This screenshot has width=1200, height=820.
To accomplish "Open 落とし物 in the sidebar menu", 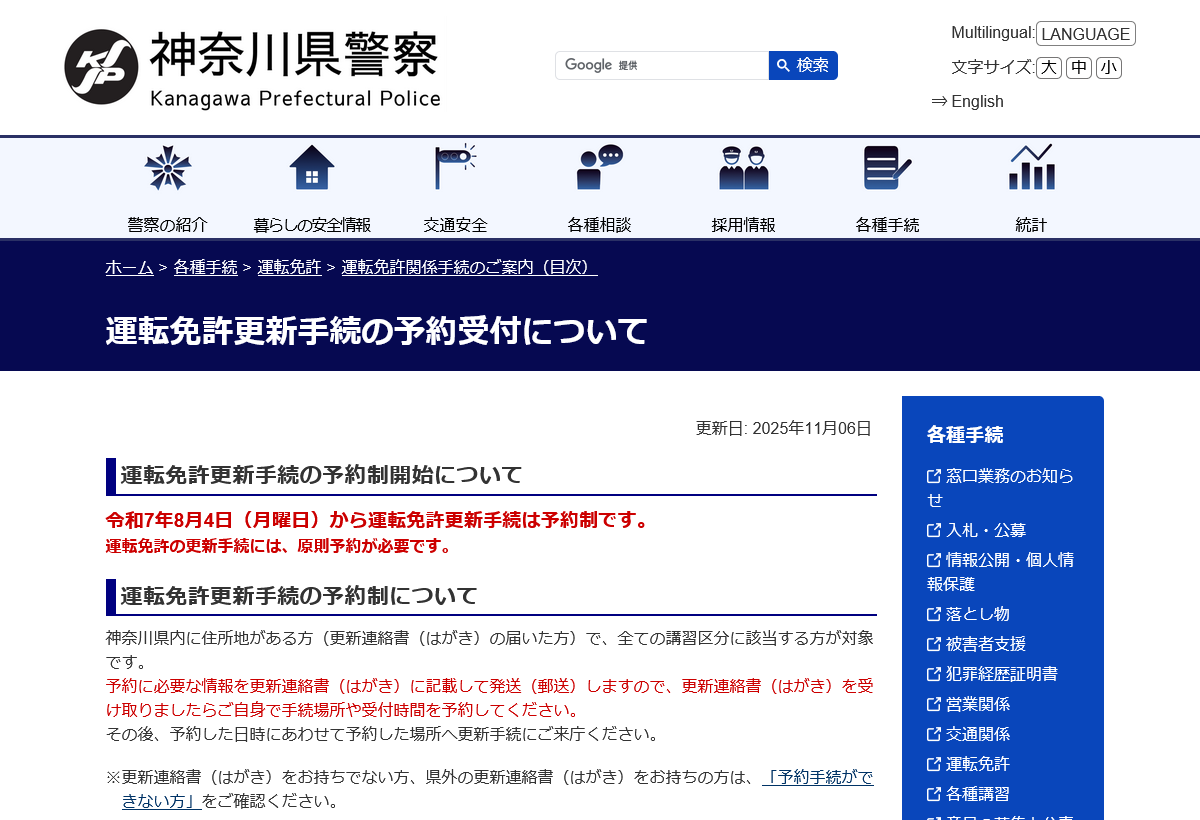I will (977, 614).
